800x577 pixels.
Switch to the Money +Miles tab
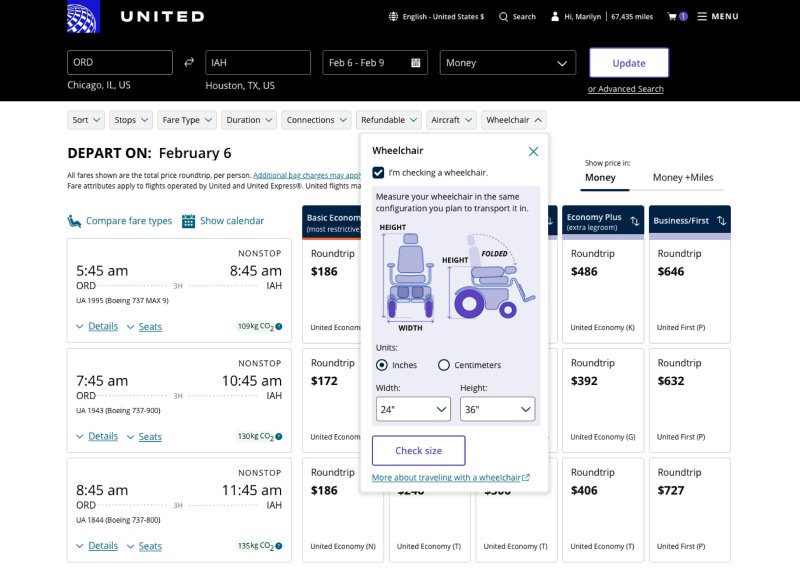coord(683,178)
